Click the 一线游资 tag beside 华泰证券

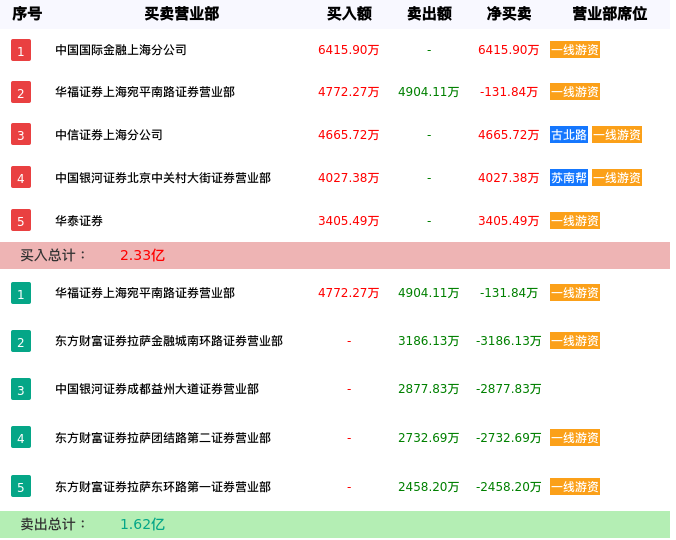click(x=575, y=221)
